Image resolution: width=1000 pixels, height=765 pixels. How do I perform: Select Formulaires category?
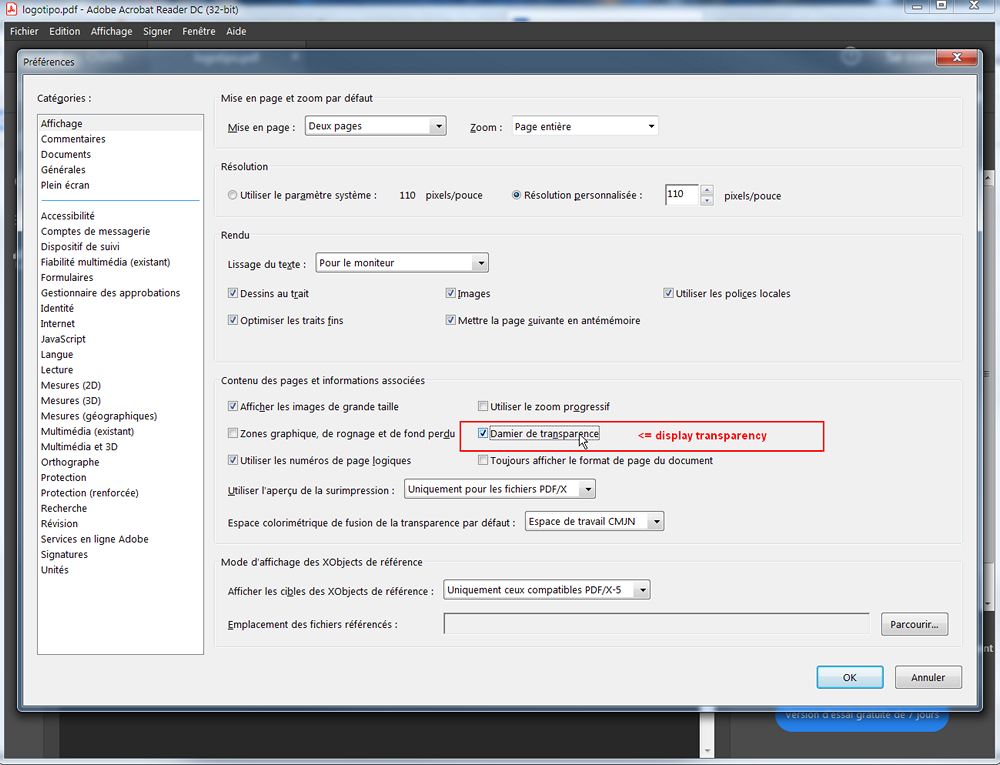pyautogui.click(x=120, y=277)
